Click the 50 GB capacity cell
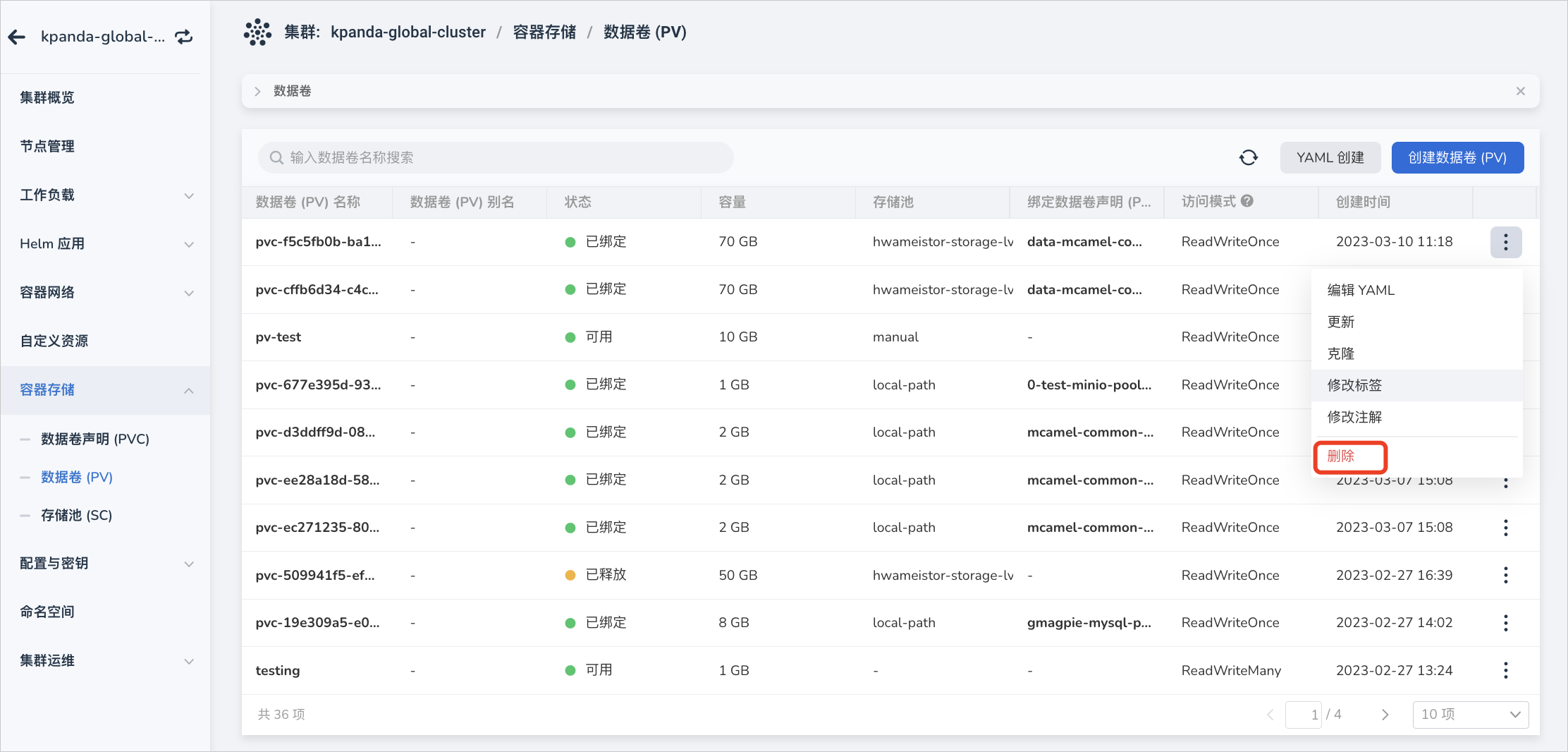This screenshot has height=752, width=1568. [x=738, y=575]
